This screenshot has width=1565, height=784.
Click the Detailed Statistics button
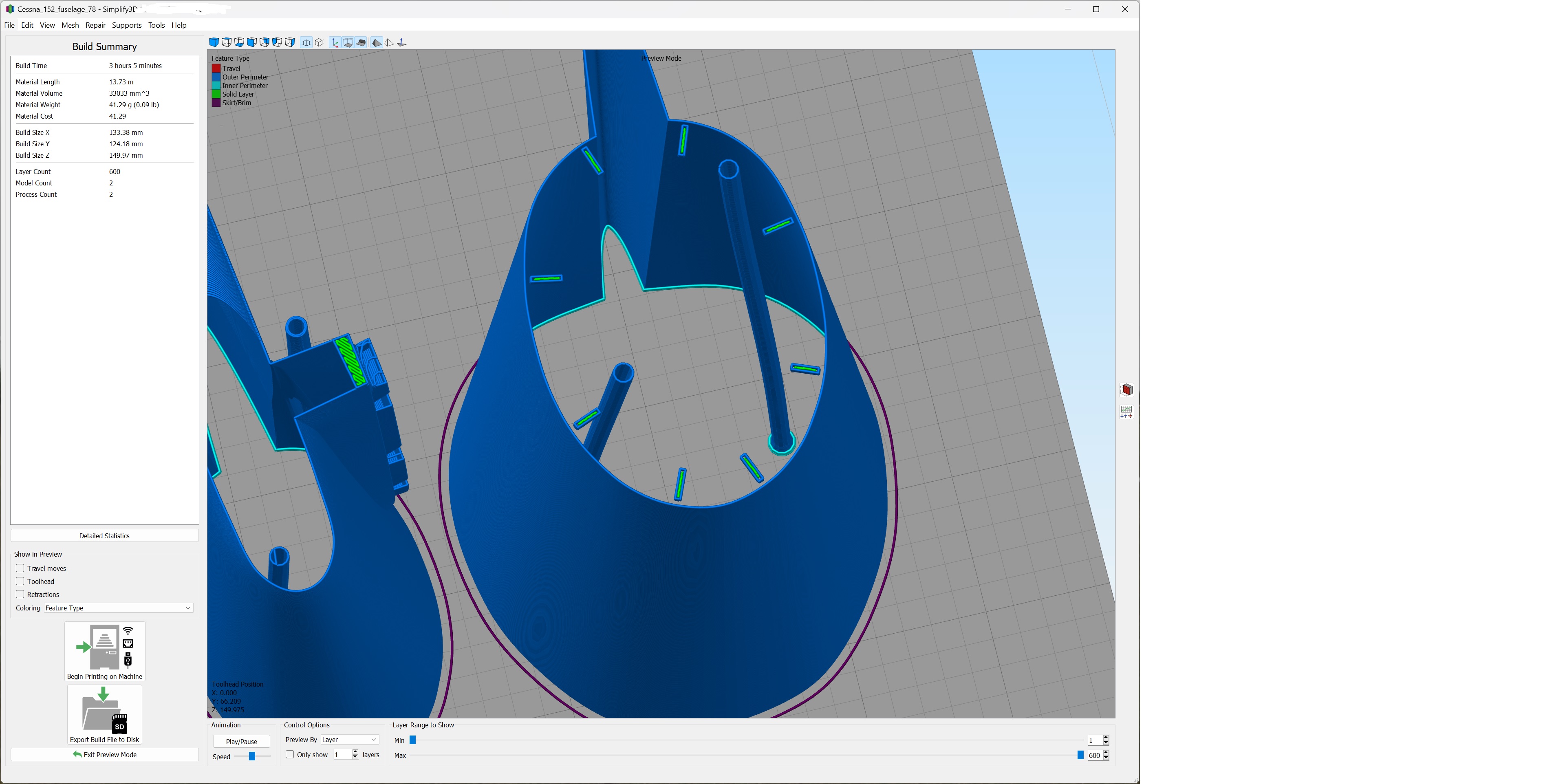click(104, 535)
